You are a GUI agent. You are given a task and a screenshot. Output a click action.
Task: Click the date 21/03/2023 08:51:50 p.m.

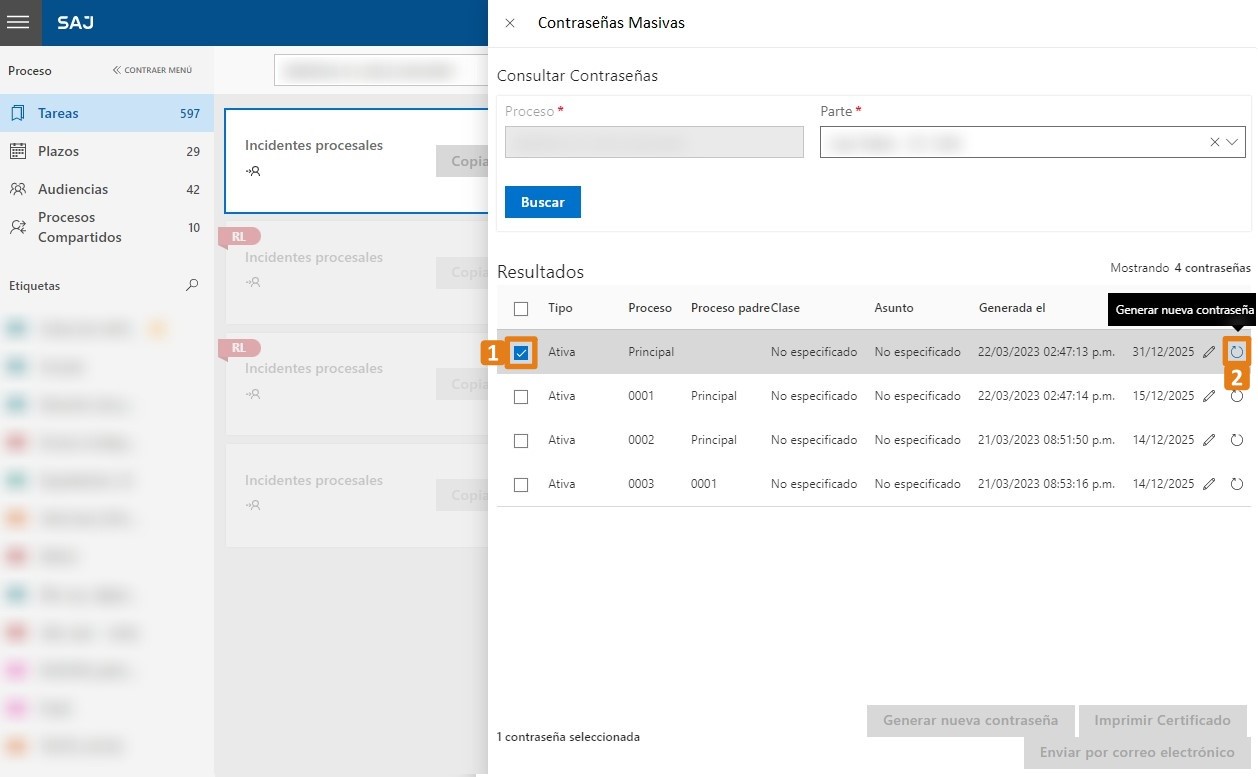click(1047, 440)
